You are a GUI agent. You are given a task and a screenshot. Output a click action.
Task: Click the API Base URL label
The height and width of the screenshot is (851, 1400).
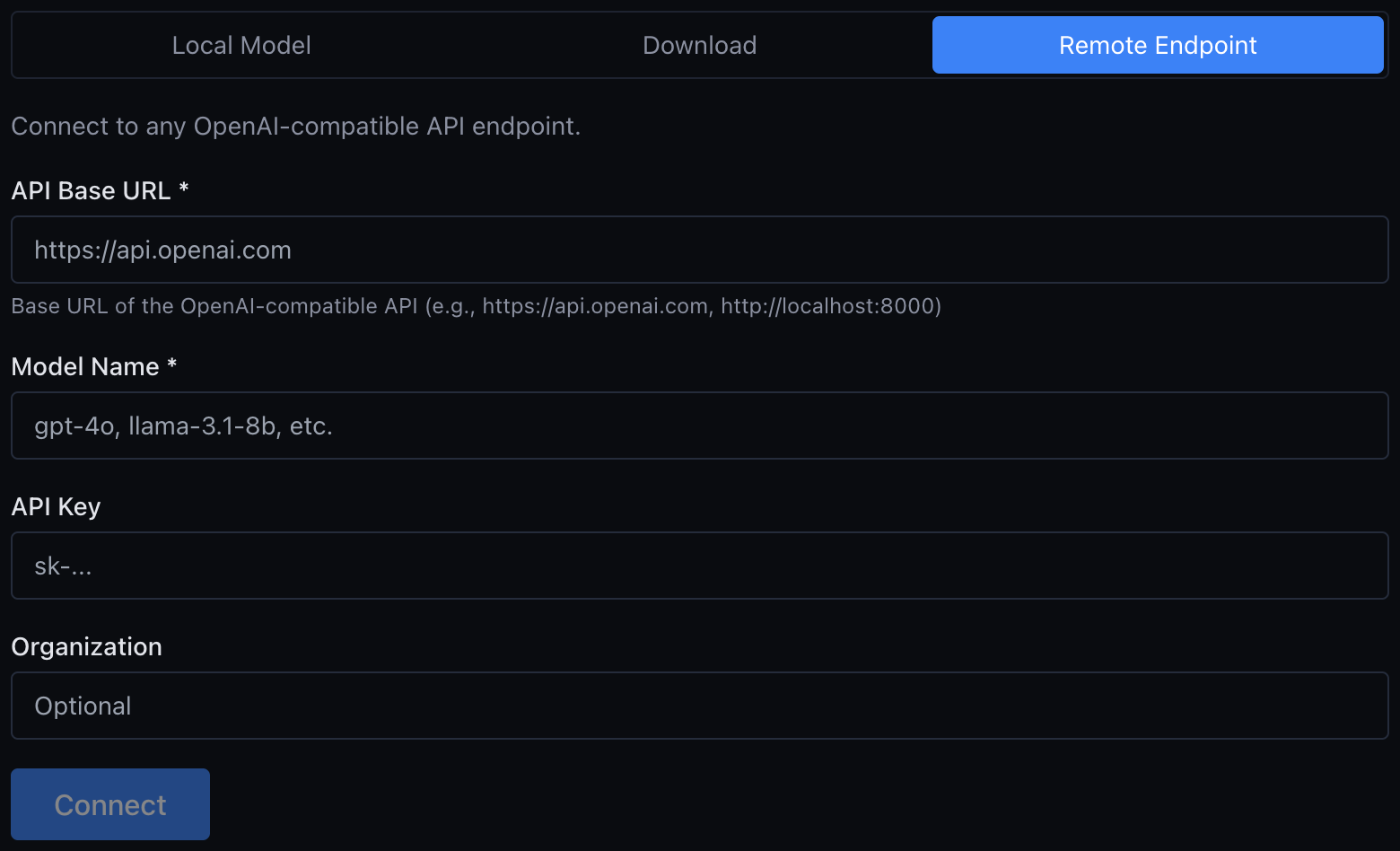coord(91,190)
